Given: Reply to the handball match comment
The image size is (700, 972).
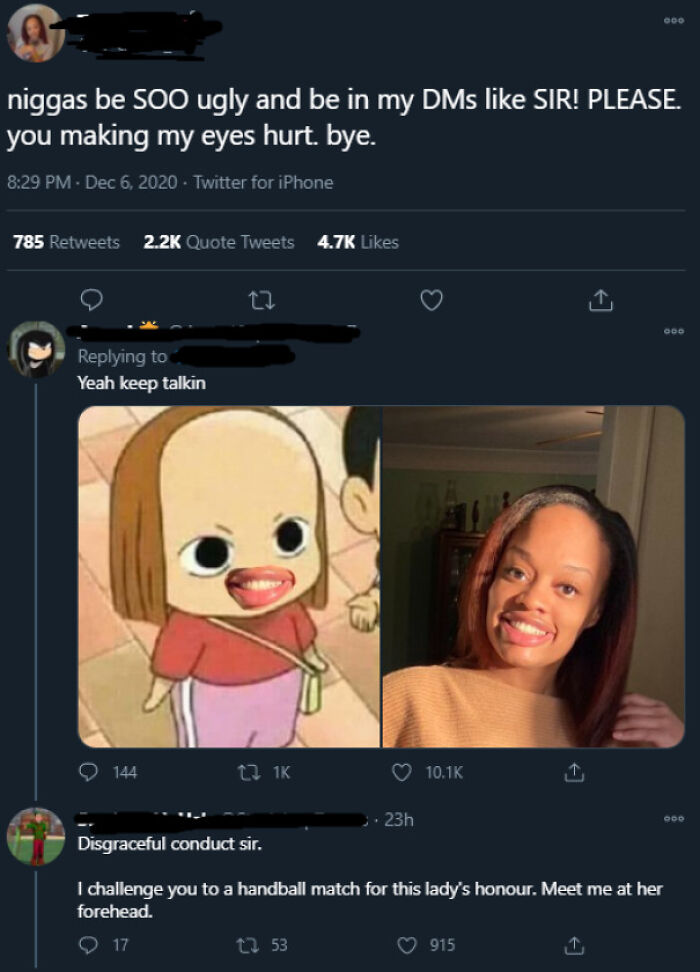Looking at the screenshot, I should pyautogui.click(x=103, y=945).
